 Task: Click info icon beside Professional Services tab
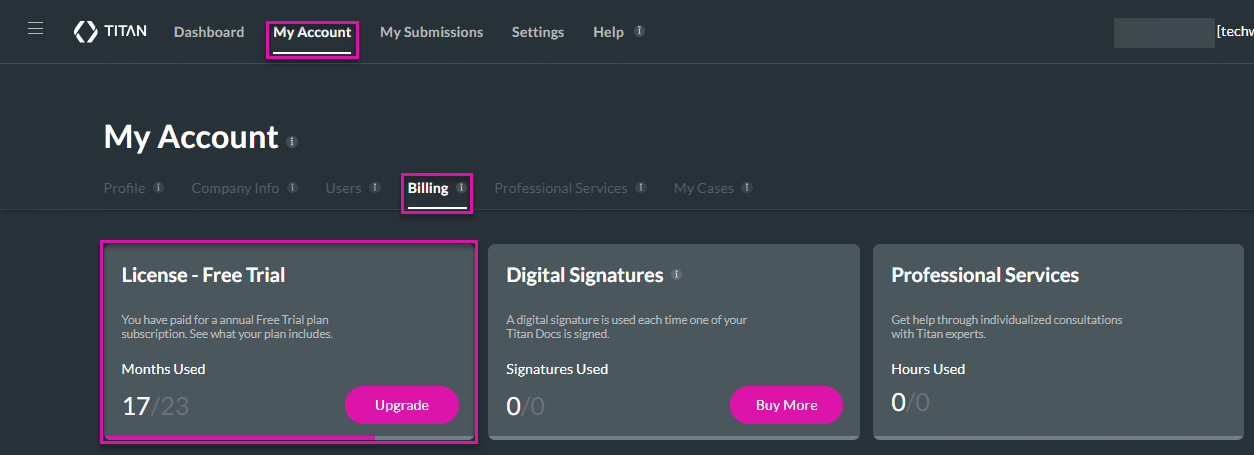tap(641, 187)
